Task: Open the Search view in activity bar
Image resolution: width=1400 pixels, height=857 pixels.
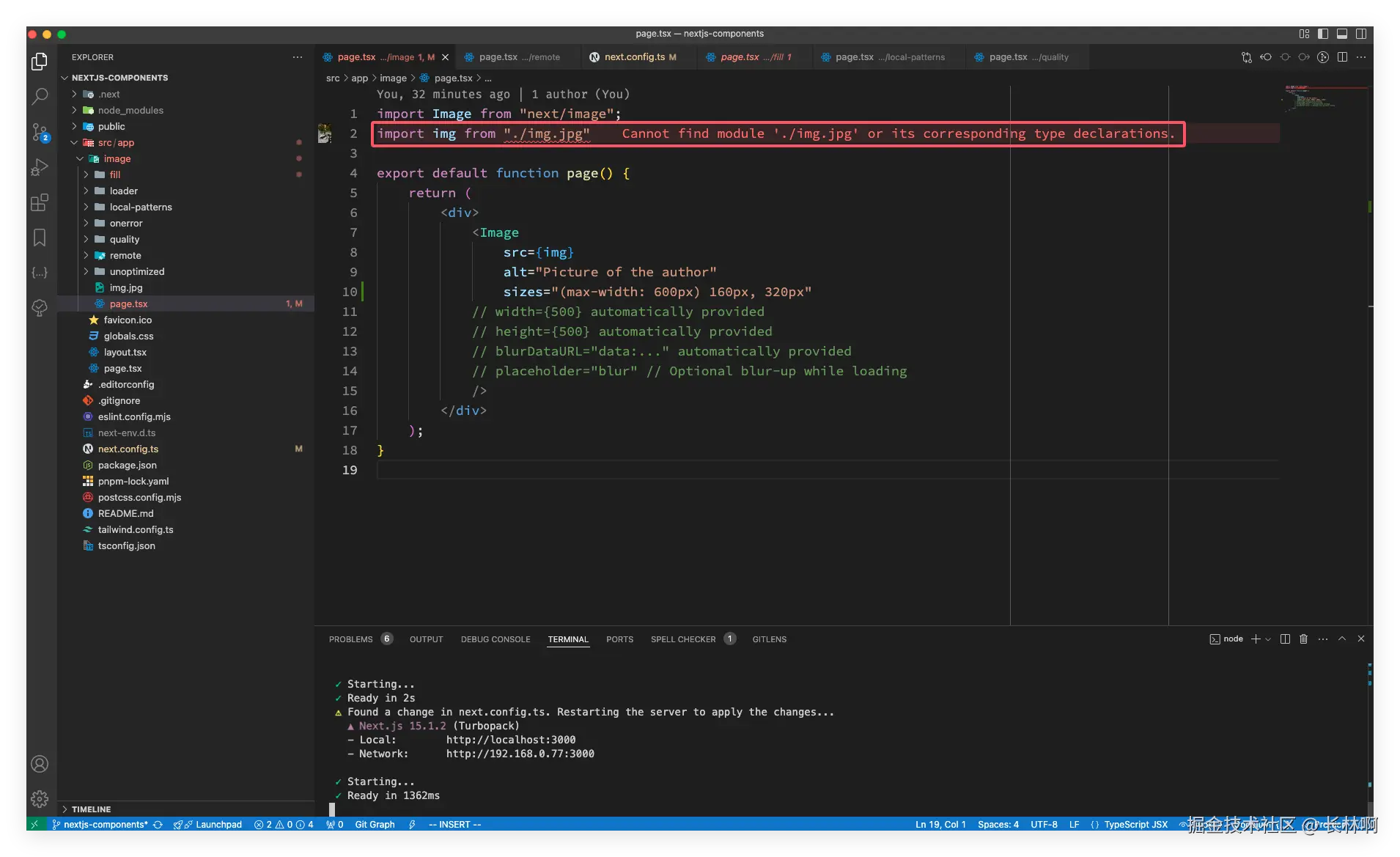Action: coord(40,96)
